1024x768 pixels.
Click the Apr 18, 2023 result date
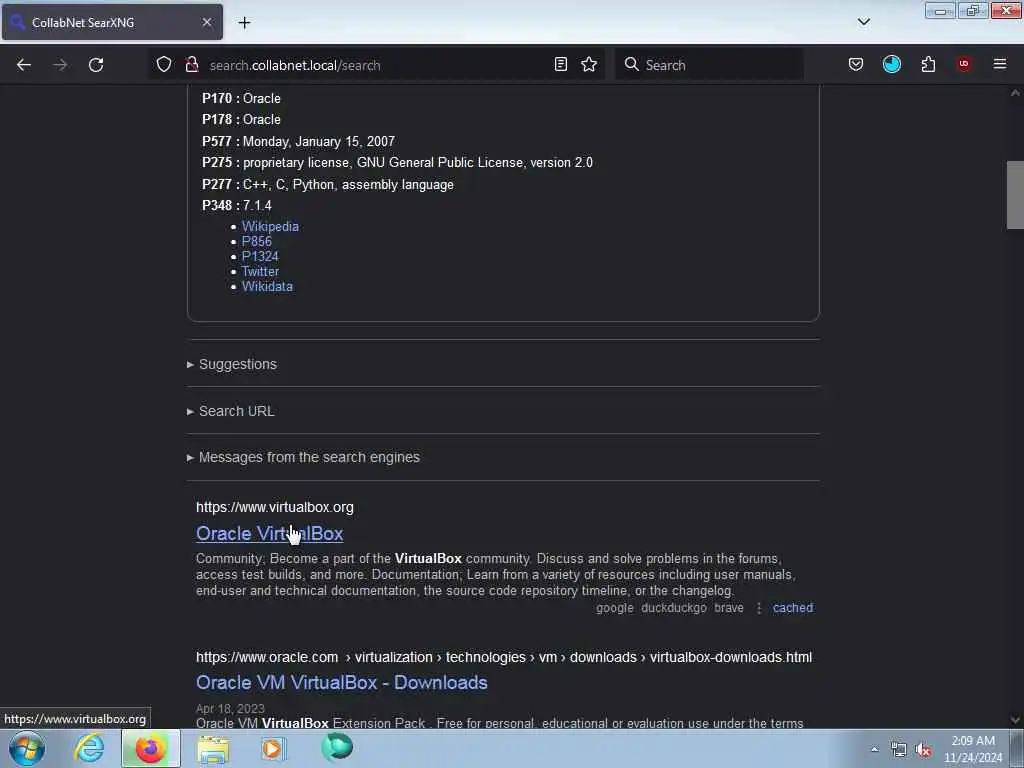(x=230, y=709)
